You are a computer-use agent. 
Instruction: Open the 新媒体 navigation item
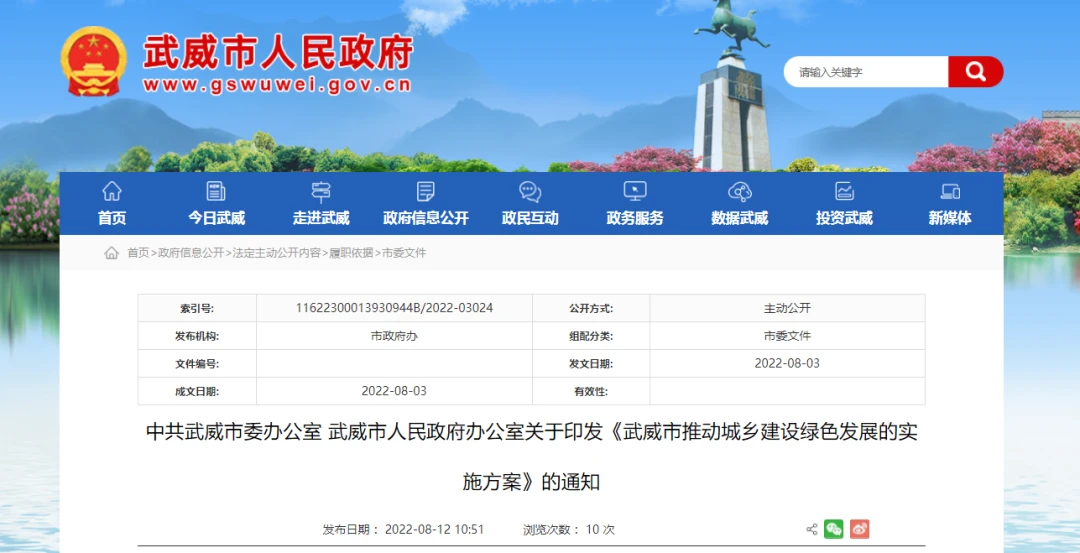coord(949,204)
